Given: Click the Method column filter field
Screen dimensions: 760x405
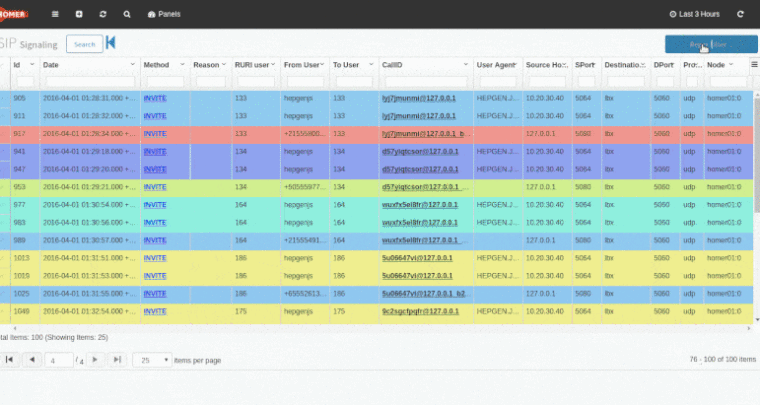Looking at the screenshot, I should [163, 82].
